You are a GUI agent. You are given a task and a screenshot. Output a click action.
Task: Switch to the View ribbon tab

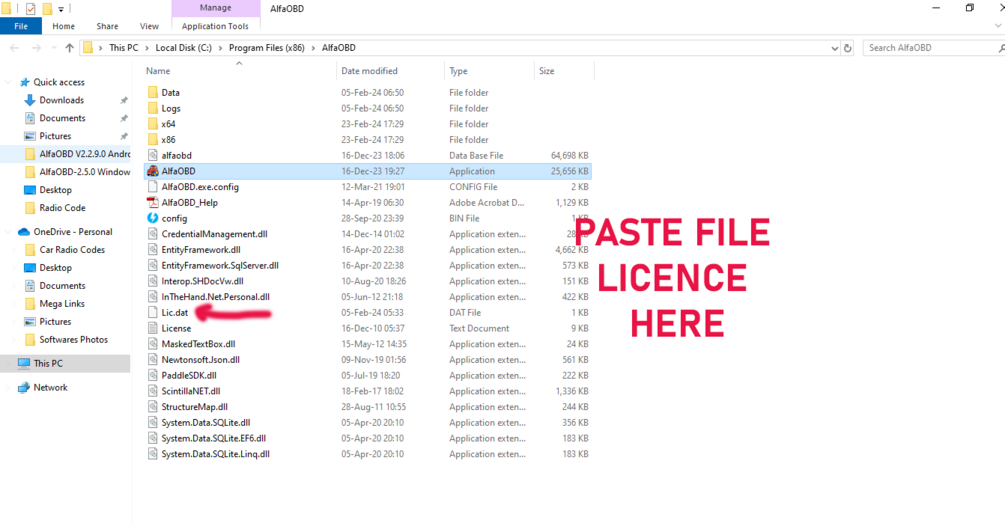(x=149, y=26)
